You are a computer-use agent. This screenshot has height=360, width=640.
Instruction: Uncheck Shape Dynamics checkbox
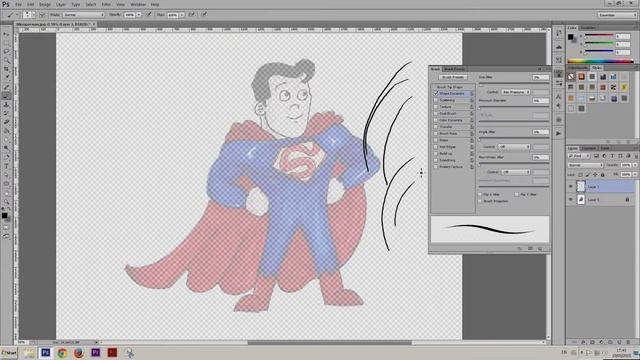[x=436, y=93]
